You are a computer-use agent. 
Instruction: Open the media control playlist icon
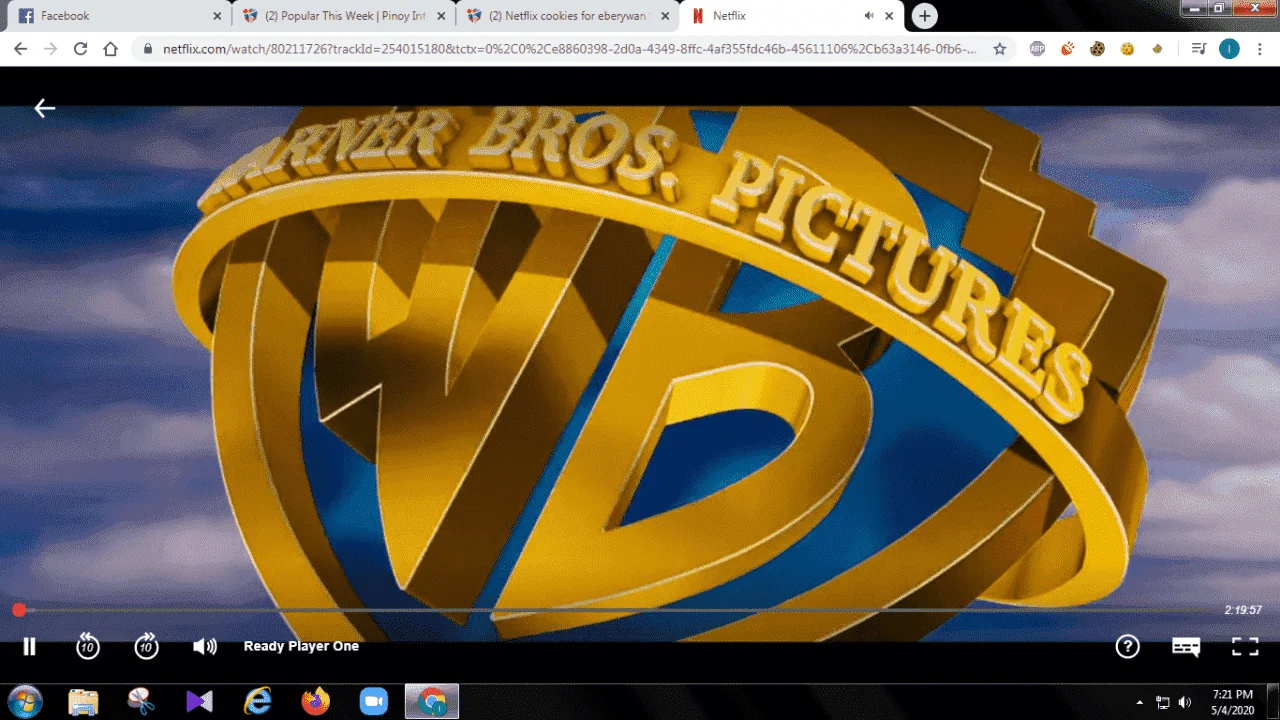click(x=1200, y=48)
